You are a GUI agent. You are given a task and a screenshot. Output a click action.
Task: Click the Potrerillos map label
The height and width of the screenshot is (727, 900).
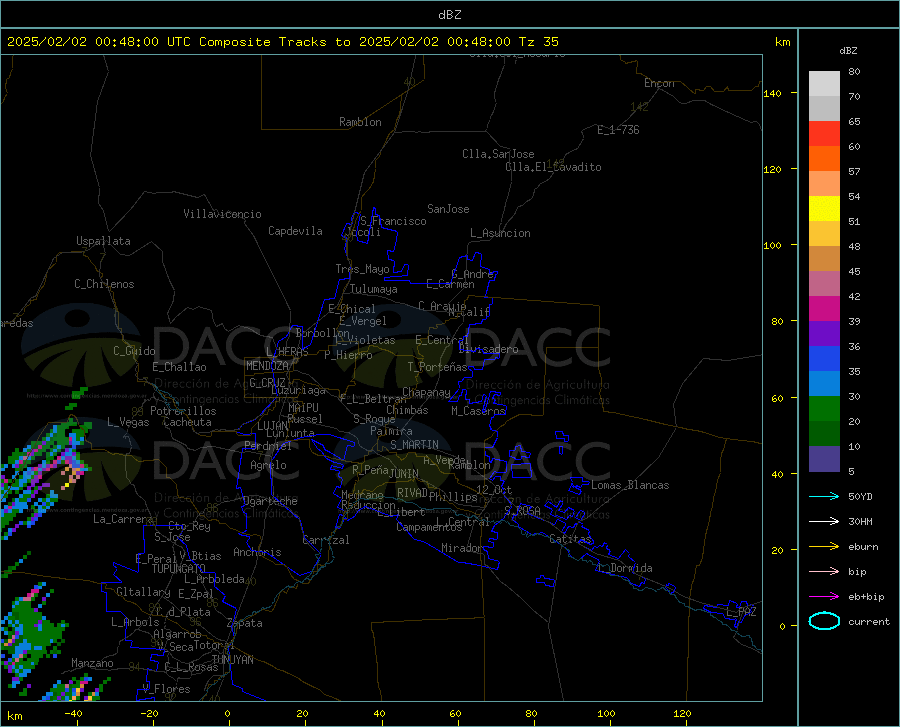tap(183, 411)
